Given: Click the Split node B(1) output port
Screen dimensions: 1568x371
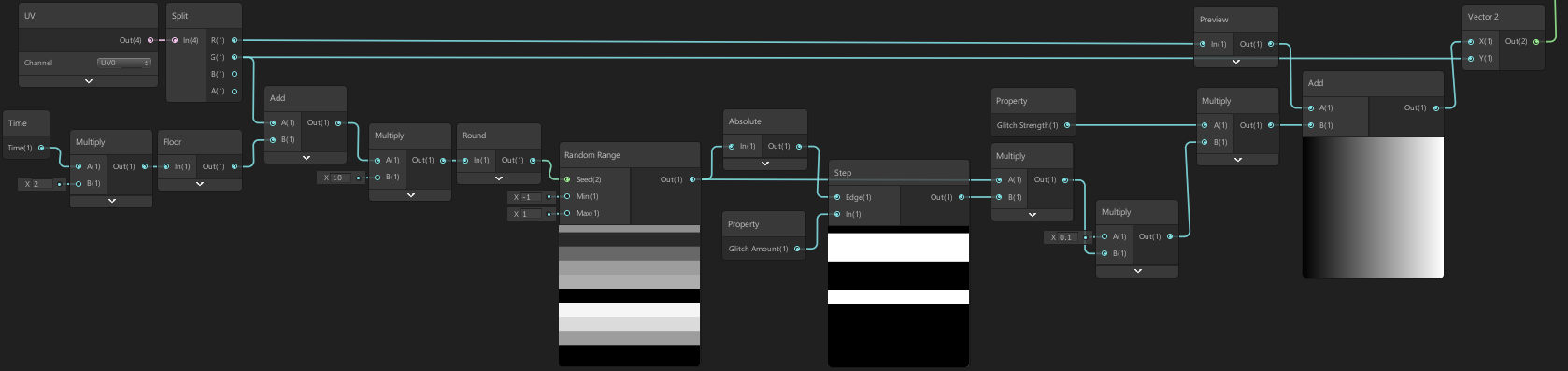Looking at the screenshot, I should tap(235, 74).
